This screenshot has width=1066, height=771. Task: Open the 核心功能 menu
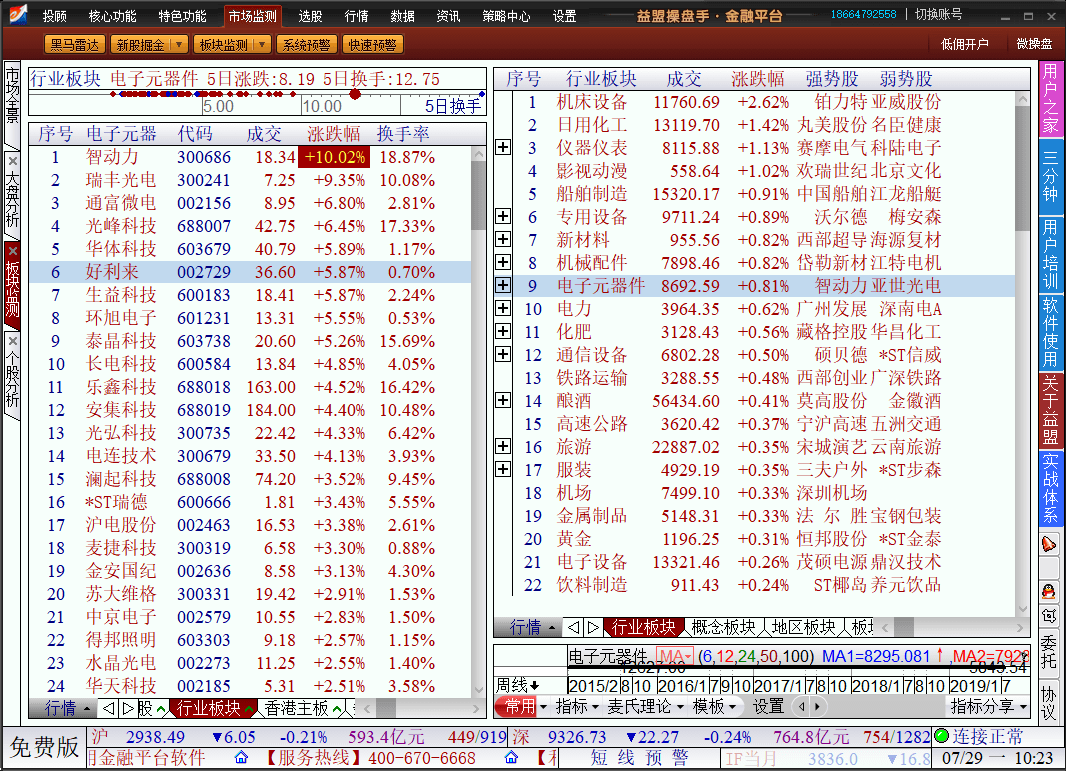(x=112, y=16)
